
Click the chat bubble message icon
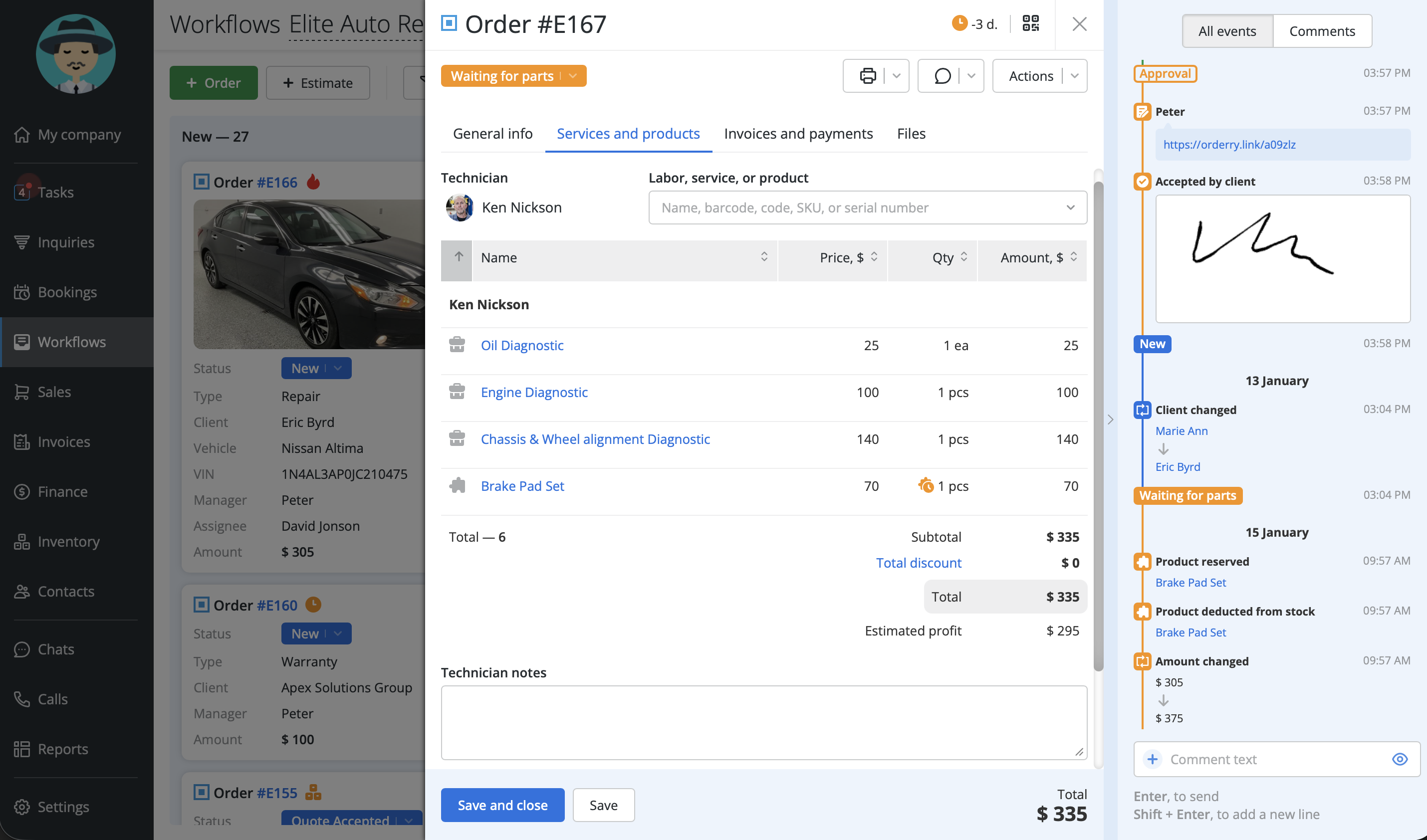943,76
